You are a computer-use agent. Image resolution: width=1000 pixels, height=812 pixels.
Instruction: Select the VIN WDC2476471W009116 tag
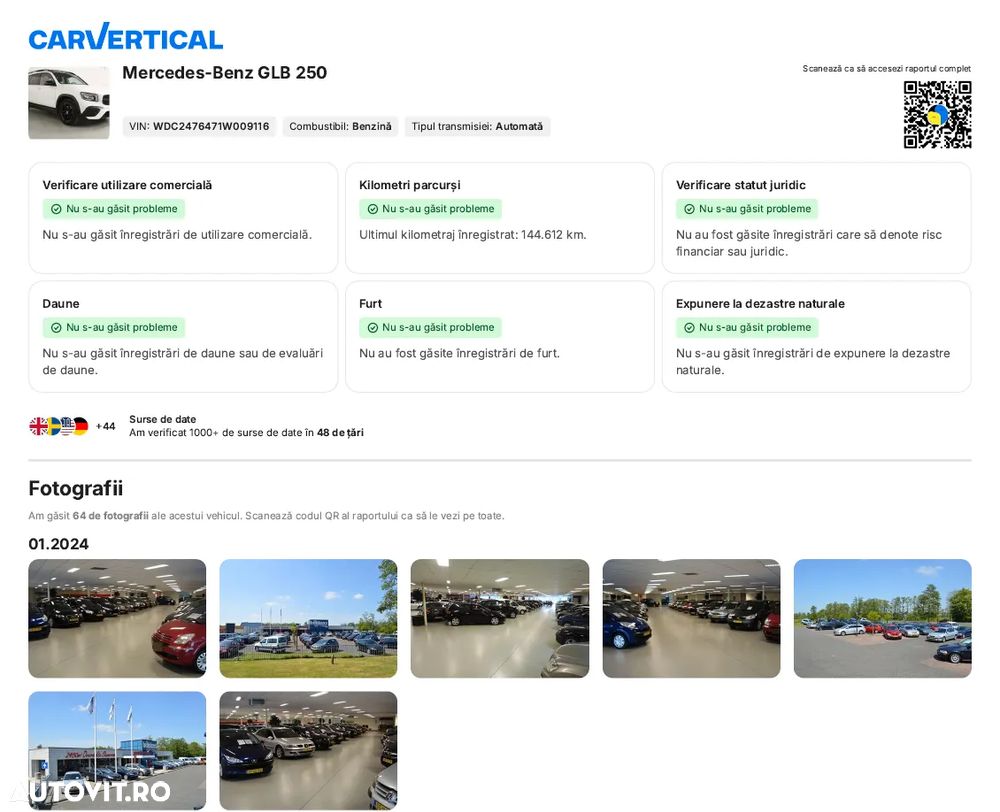click(199, 126)
